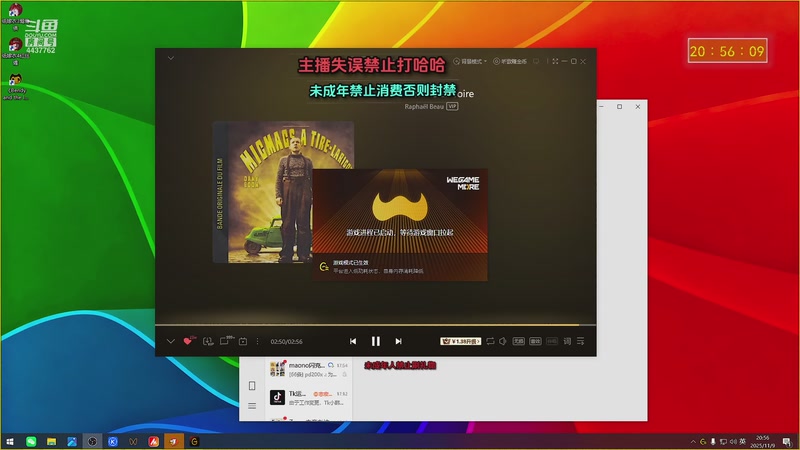Close the rear white window
800x450 pixels.
(x=638, y=107)
